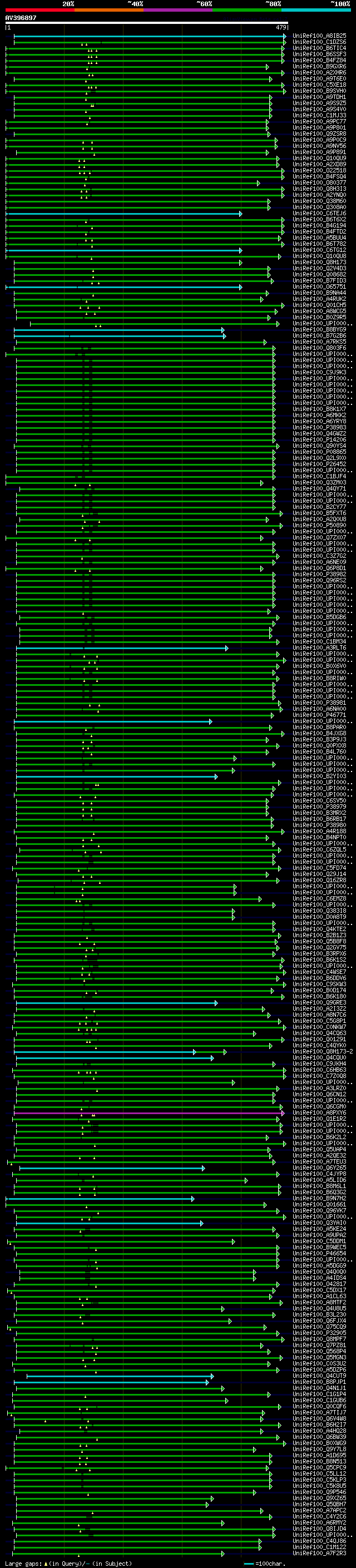Open hit UniRef100_P38983
The height and width of the screenshot is (1568, 356).
coord(319,427)
